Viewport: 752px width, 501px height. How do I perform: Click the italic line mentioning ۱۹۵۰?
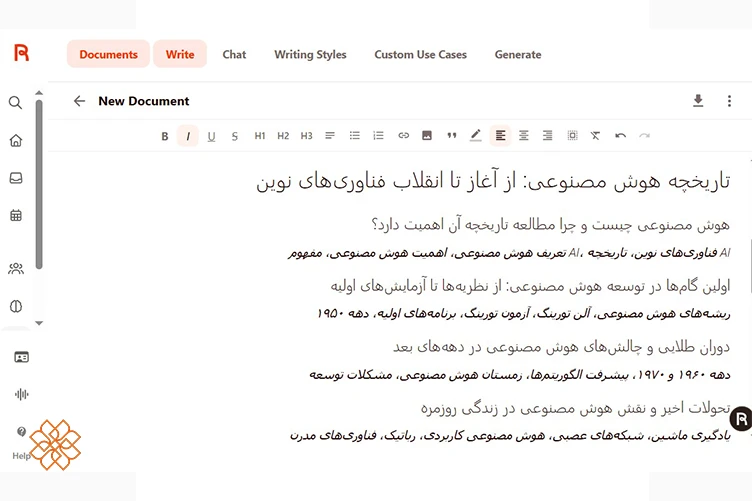coord(524,314)
